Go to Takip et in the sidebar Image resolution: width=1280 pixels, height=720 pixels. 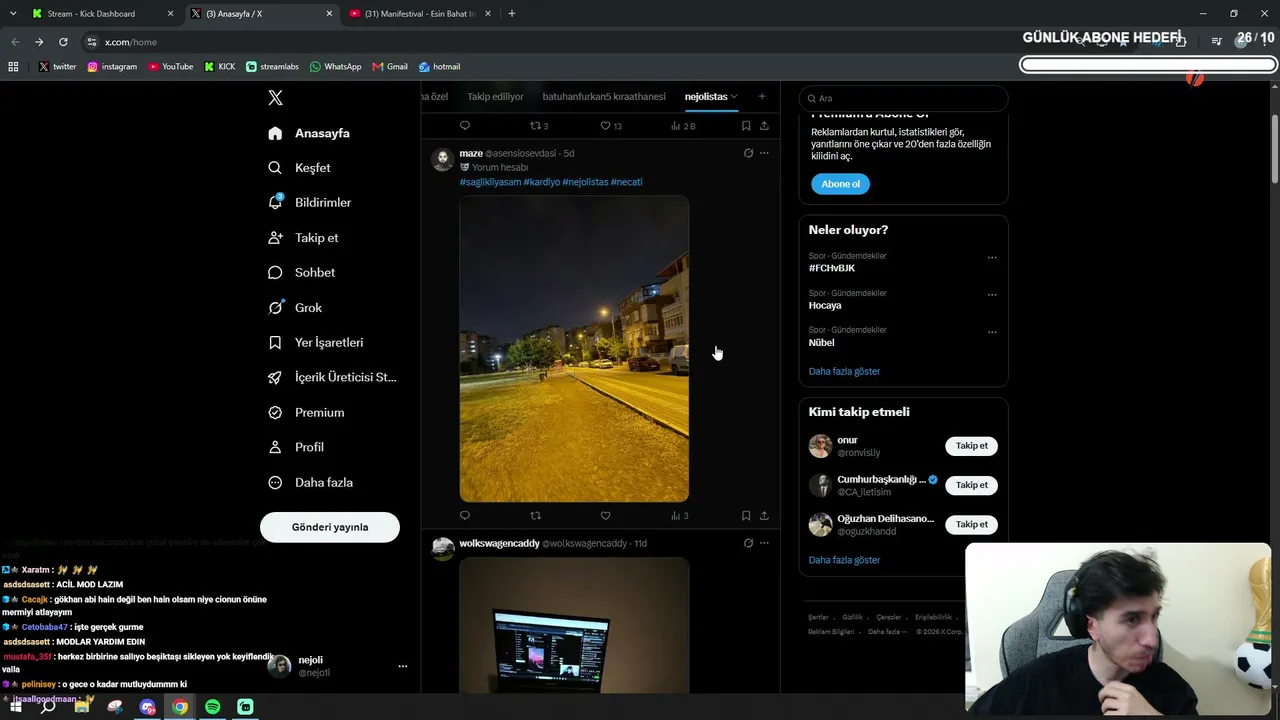[303, 238]
